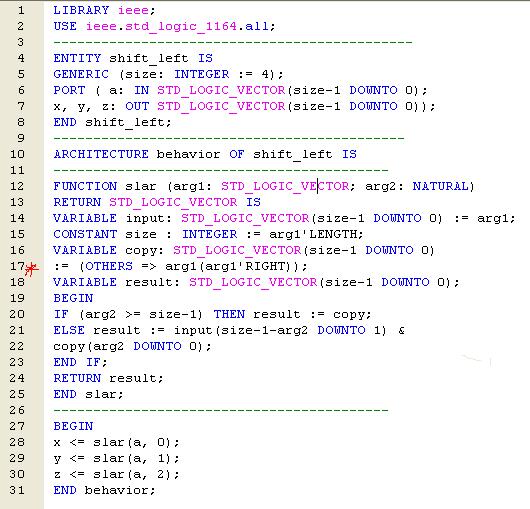The width and height of the screenshot is (530, 509).
Task: Click the INTEGER type on line 5
Action: [x=201, y=74]
